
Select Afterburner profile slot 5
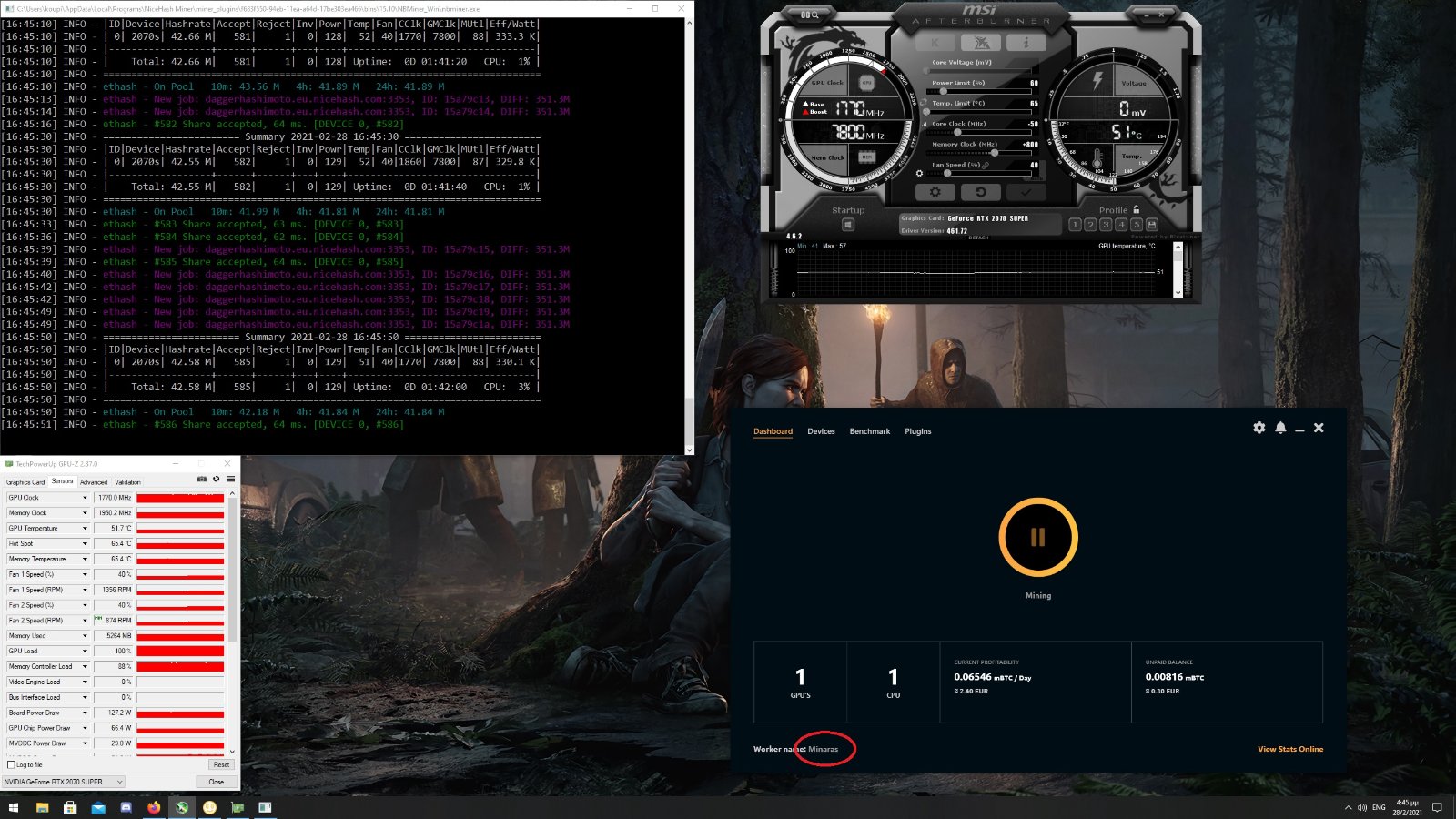point(1136,224)
